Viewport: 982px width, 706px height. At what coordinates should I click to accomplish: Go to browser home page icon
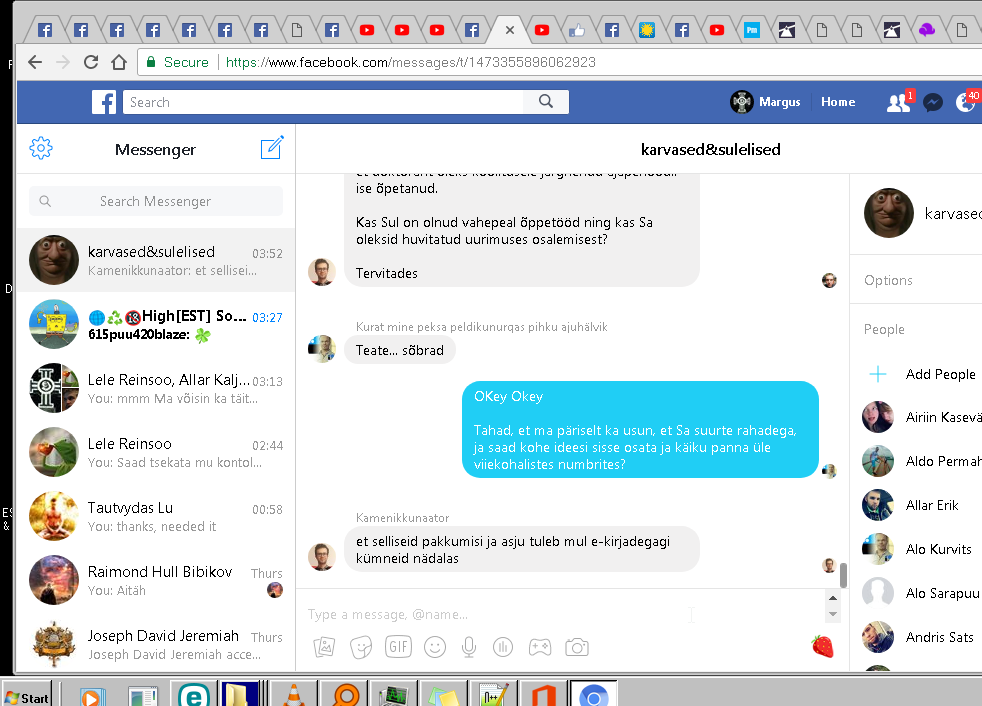(x=119, y=62)
